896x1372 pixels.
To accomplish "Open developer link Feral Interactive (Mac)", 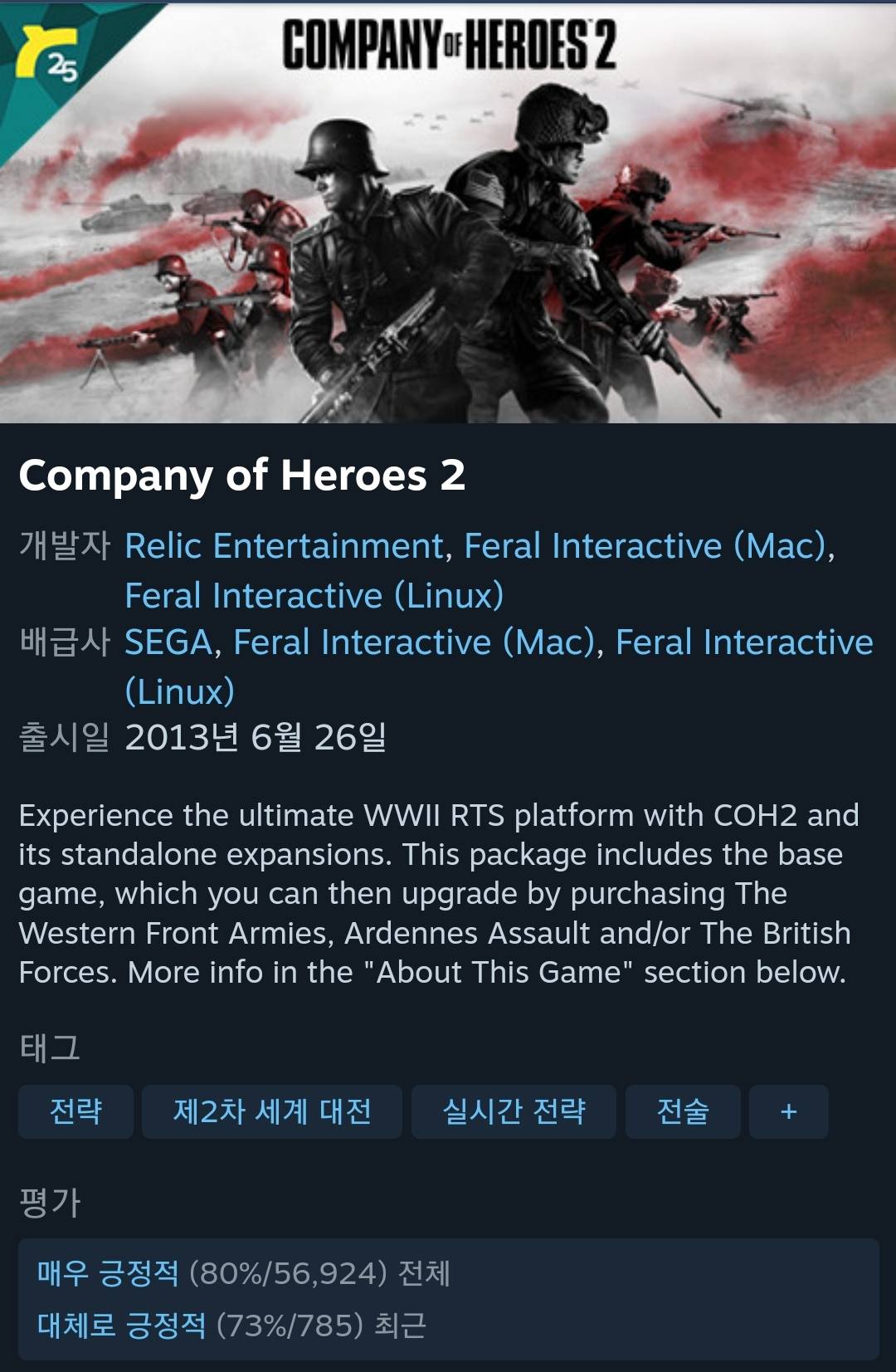I will point(645,546).
